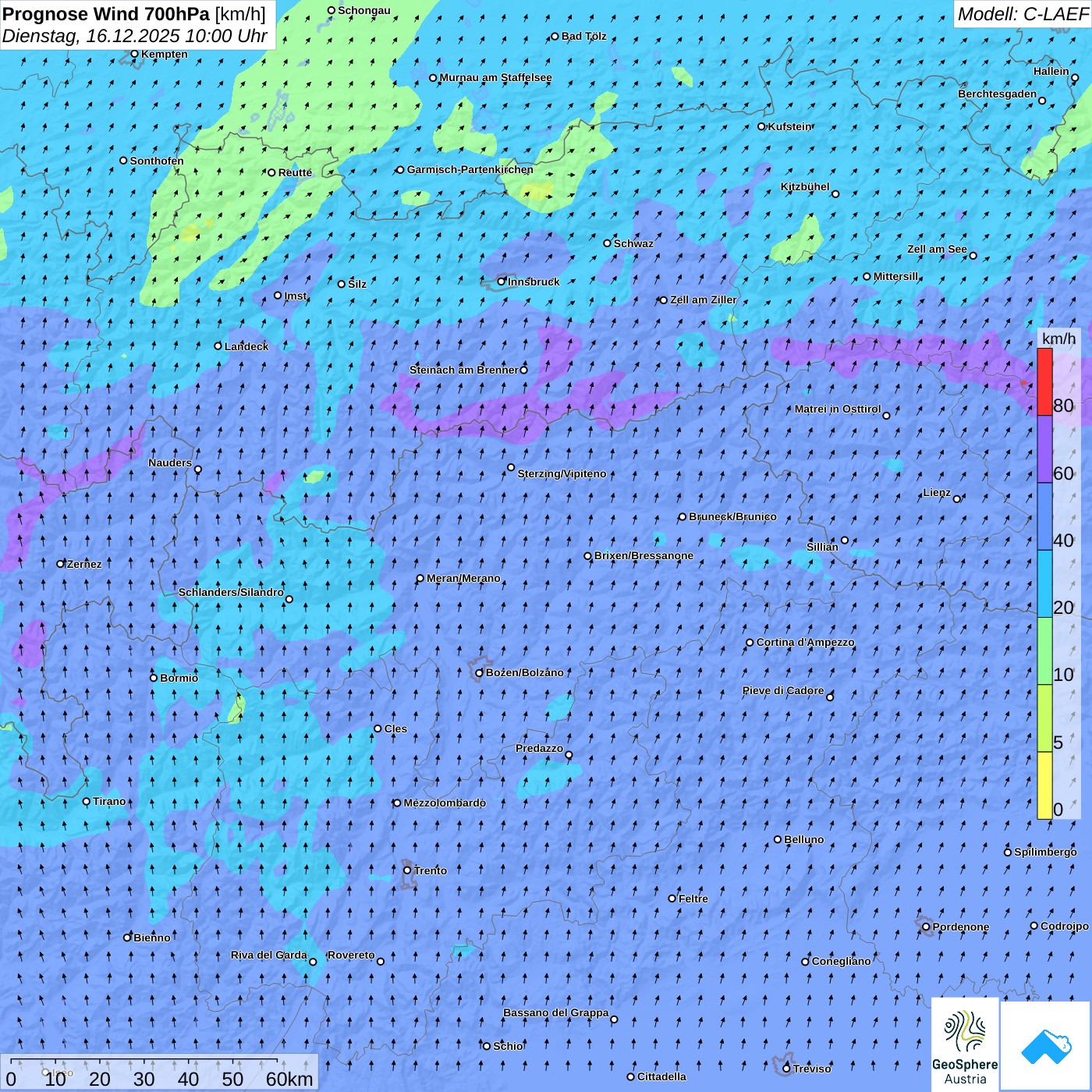Click the 'Mittersill' label
This screenshot has height=1092, width=1092.
pos(896,276)
